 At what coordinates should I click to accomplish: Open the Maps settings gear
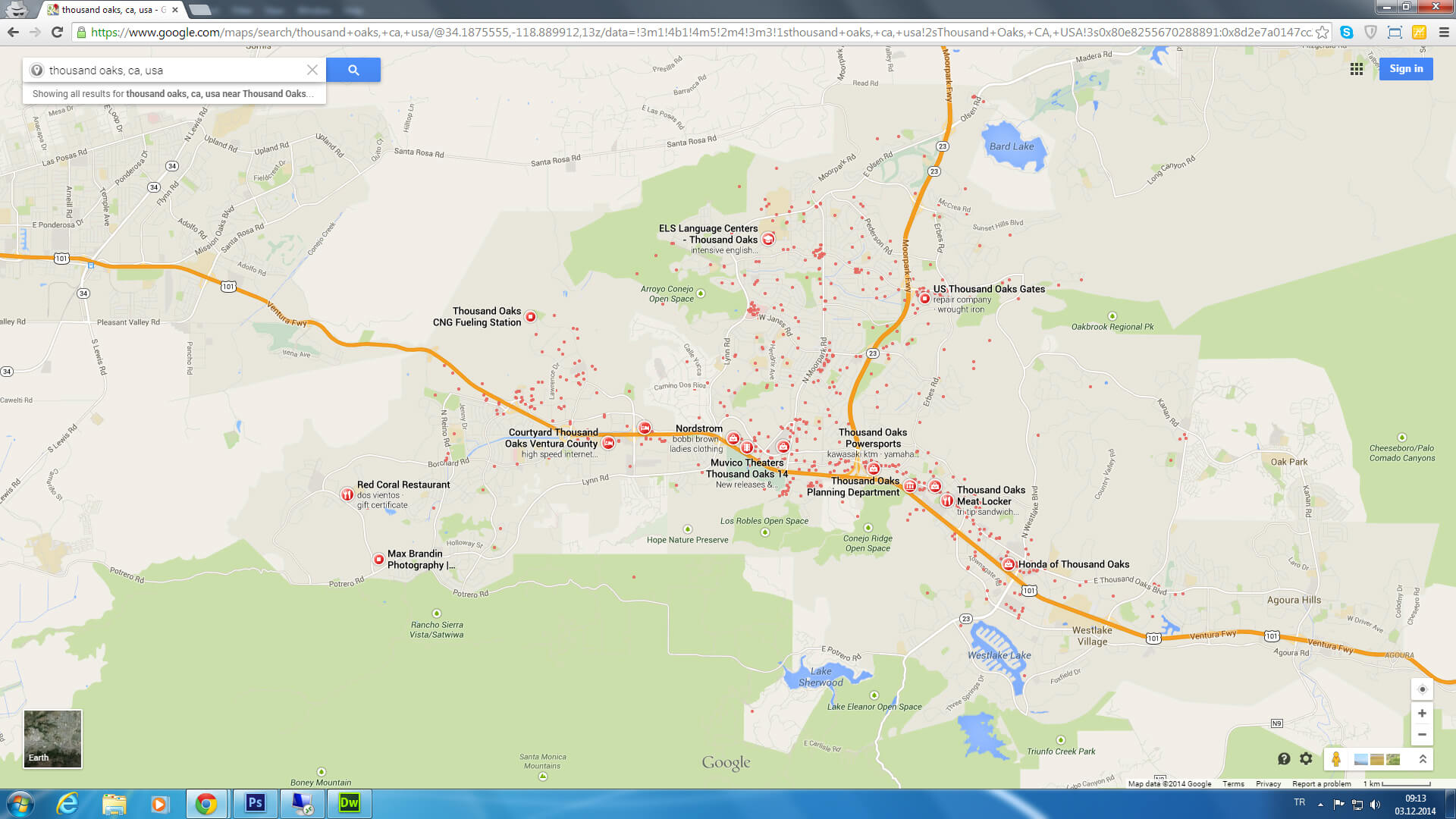1306,758
